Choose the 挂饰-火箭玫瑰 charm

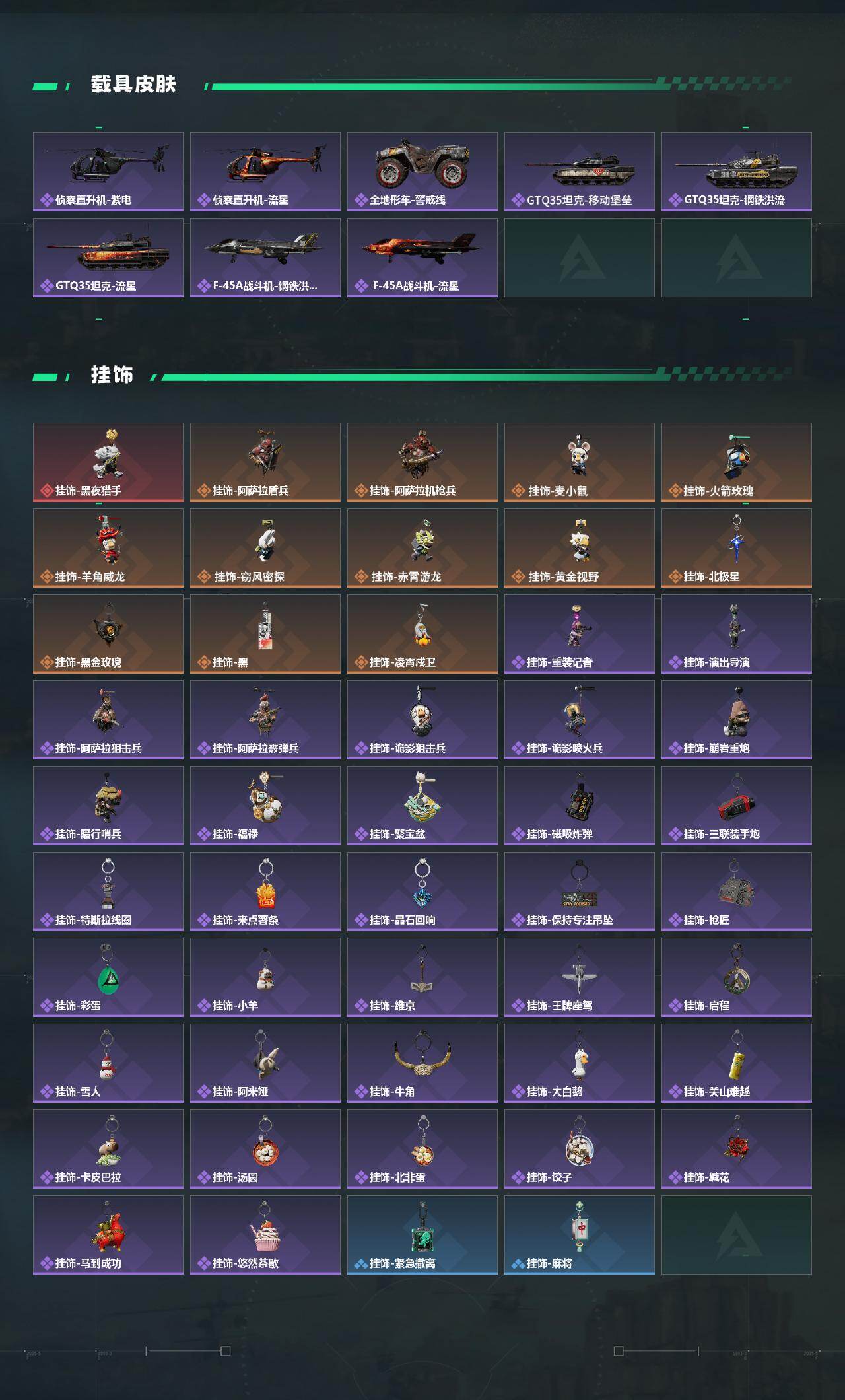pyautogui.click(x=737, y=462)
